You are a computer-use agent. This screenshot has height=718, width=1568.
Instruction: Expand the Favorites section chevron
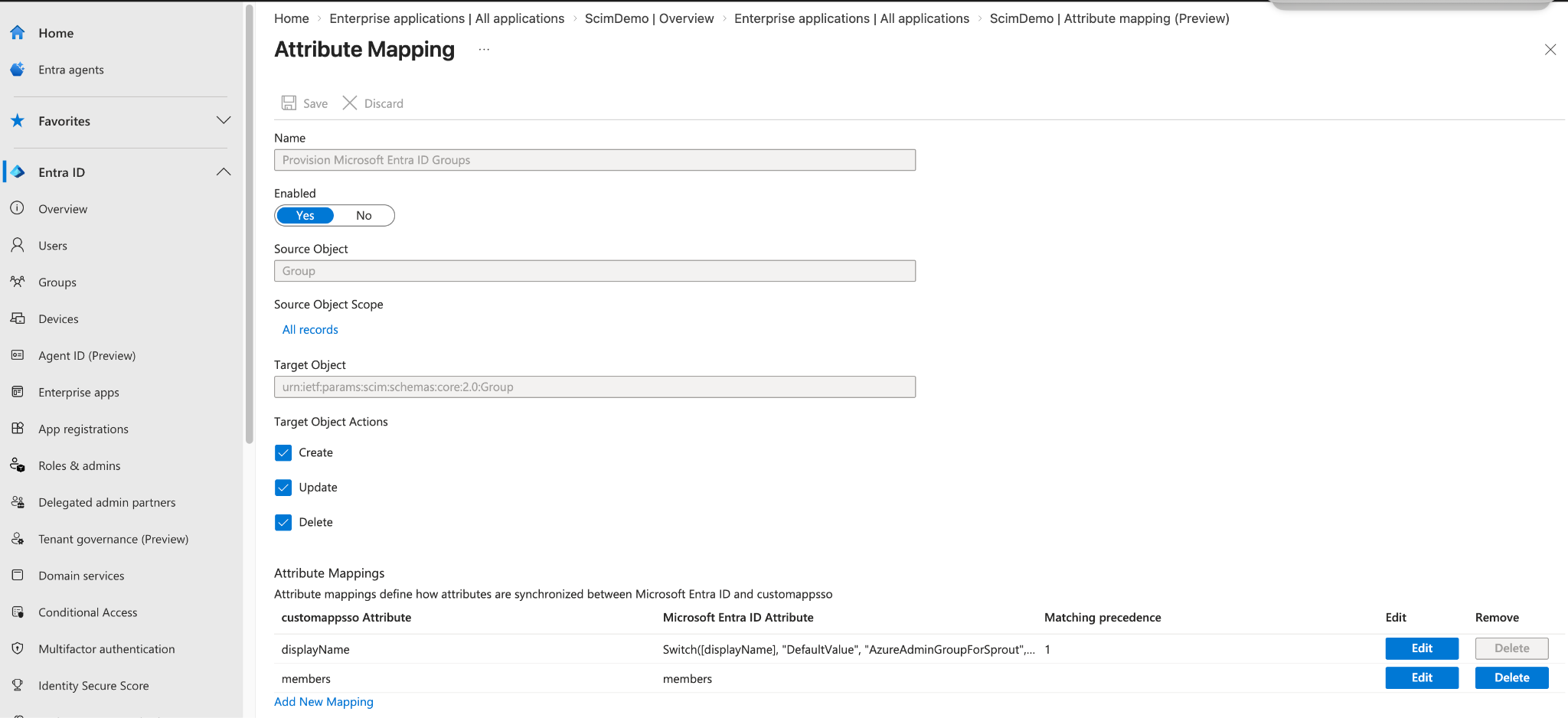224,120
